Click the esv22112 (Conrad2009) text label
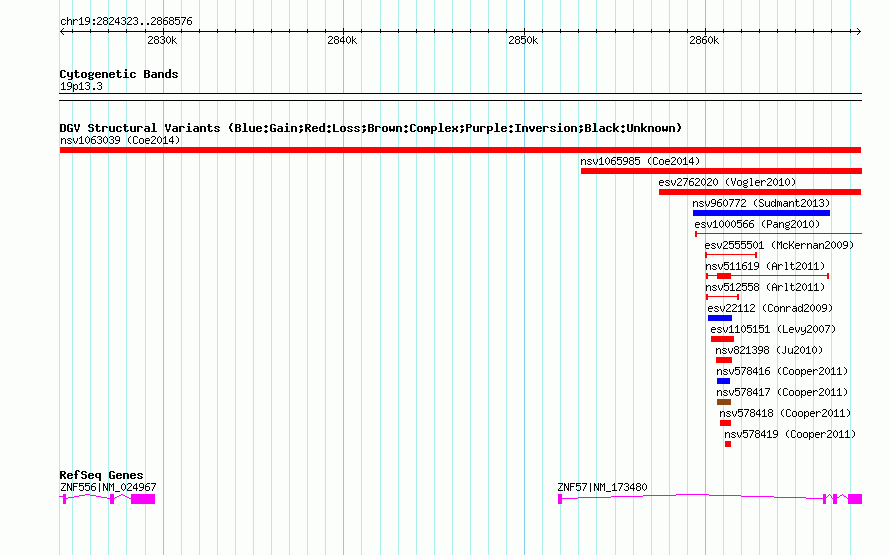Image resolution: width=890 pixels, height=555 pixels. [770, 308]
